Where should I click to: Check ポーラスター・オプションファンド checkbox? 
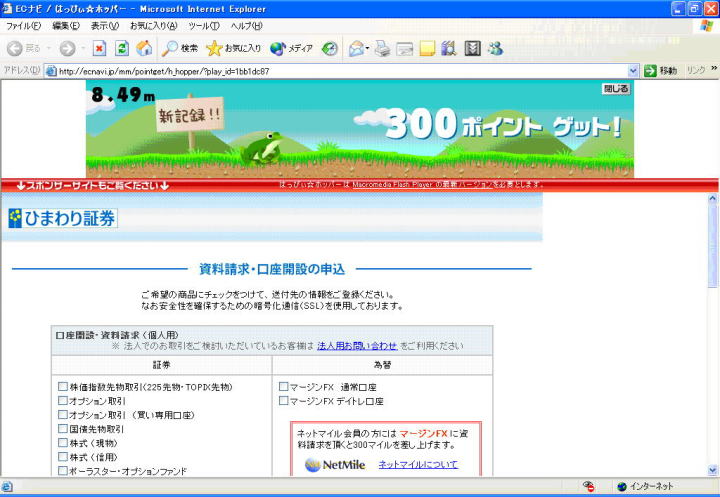[63, 471]
